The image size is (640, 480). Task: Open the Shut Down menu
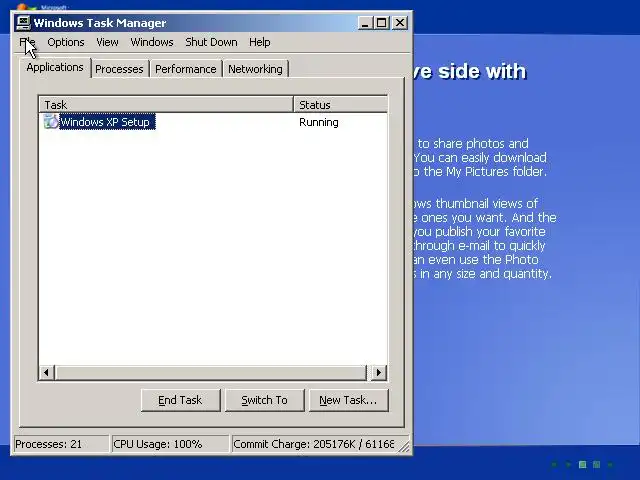(211, 42)
